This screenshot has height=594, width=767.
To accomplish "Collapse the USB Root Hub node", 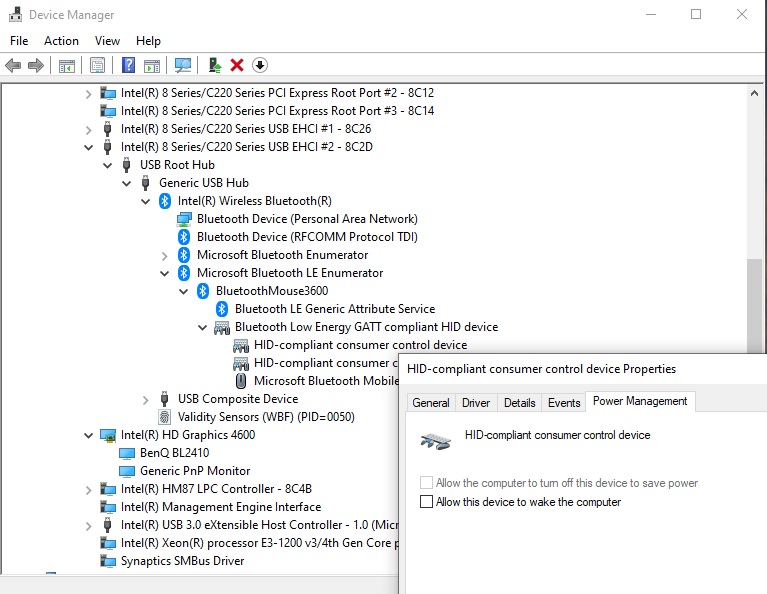I will [108, 165].
